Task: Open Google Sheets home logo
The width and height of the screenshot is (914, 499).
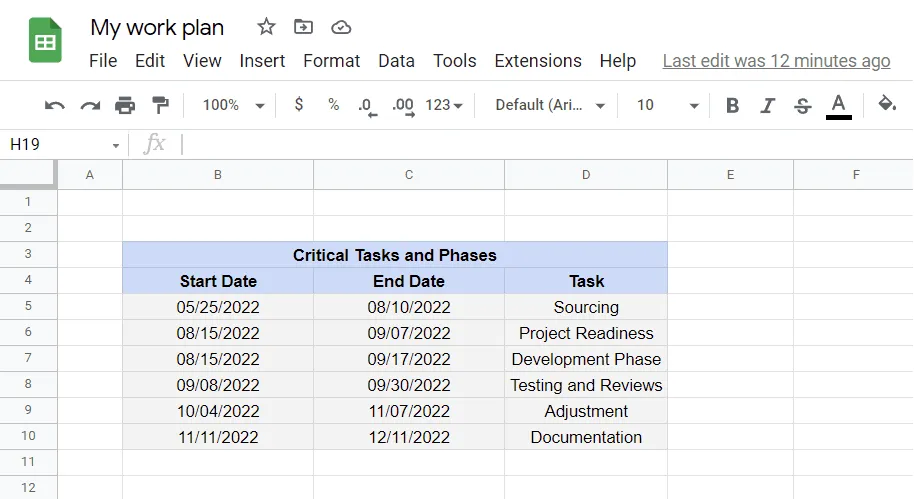Action: pyautogui.click(x=45, y=41)
